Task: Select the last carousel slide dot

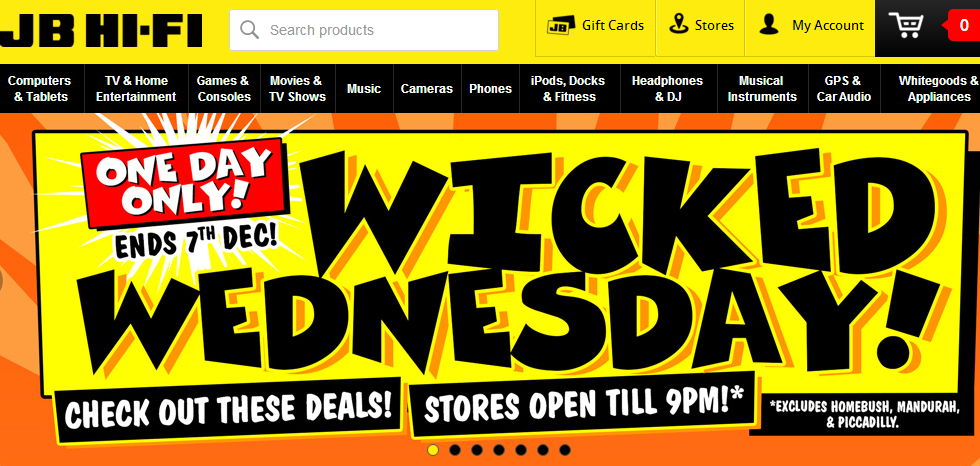Action: pyautogui.click(x=565, y=450)
